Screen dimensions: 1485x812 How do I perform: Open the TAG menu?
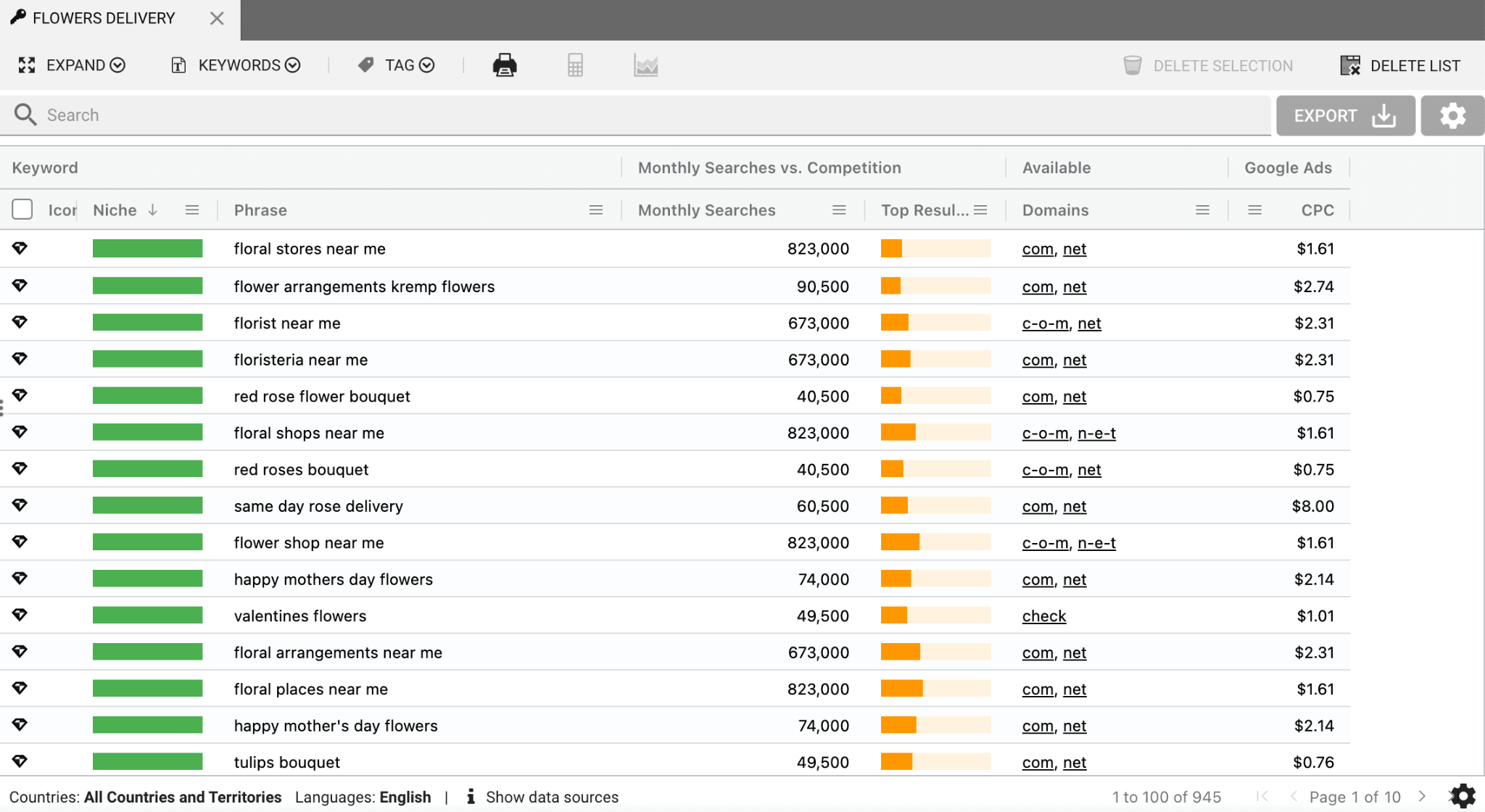pos(394,65)
